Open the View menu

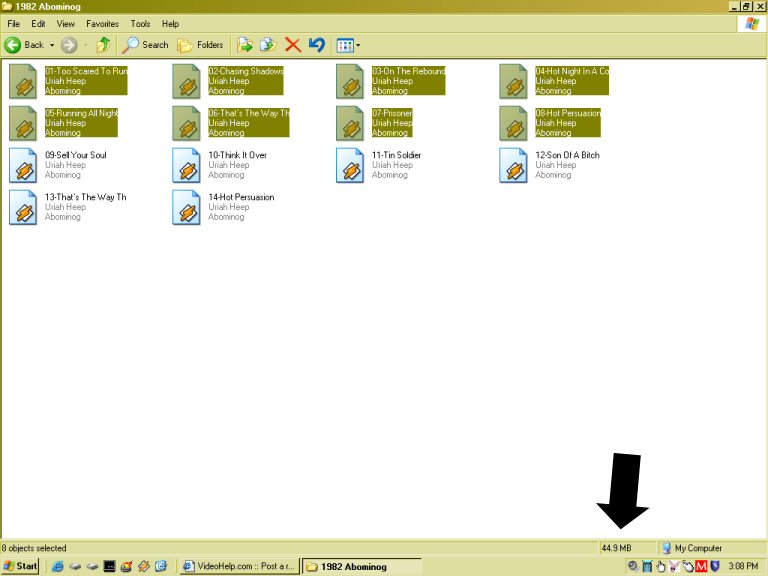[66, 24]
